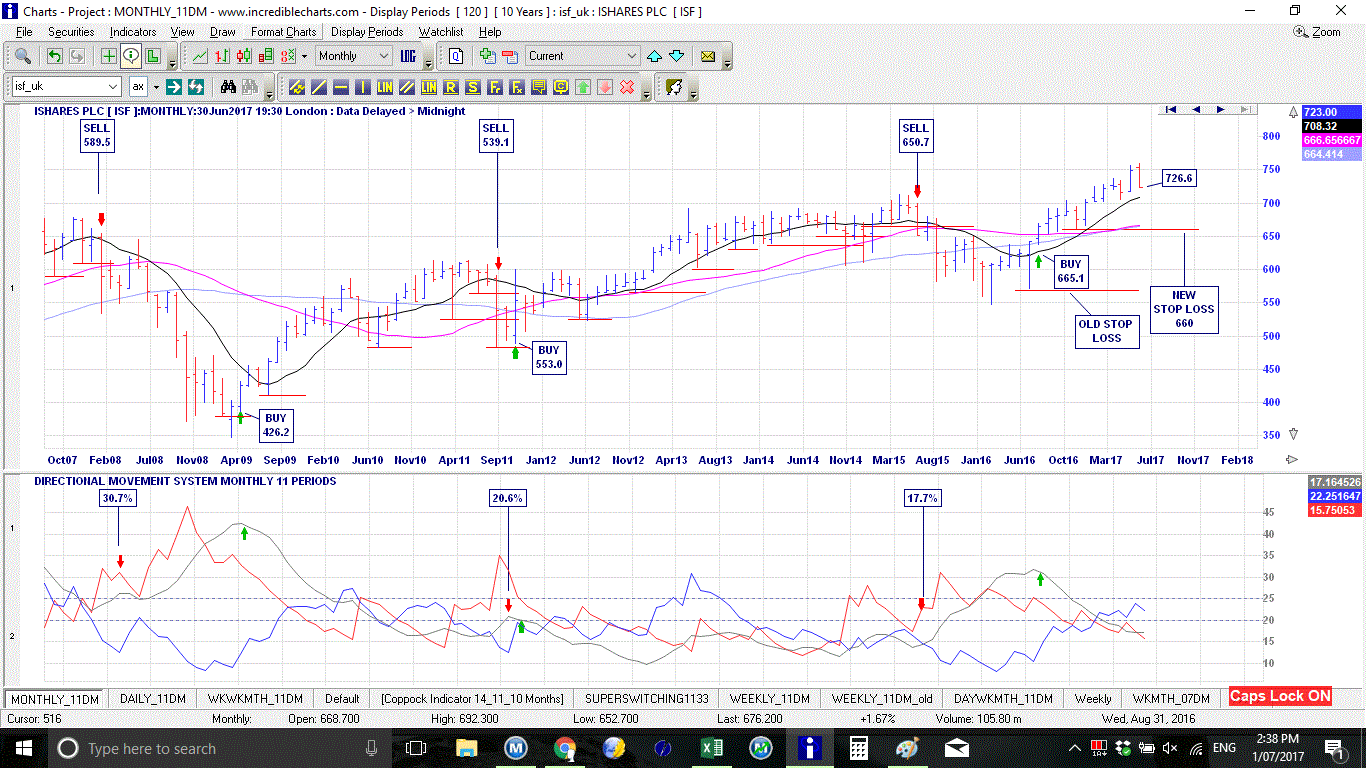Image resolution: width=1366 pixels, height=768 pixels.
Task: Click the green undo arrow icon
Action: click(54, 56)
